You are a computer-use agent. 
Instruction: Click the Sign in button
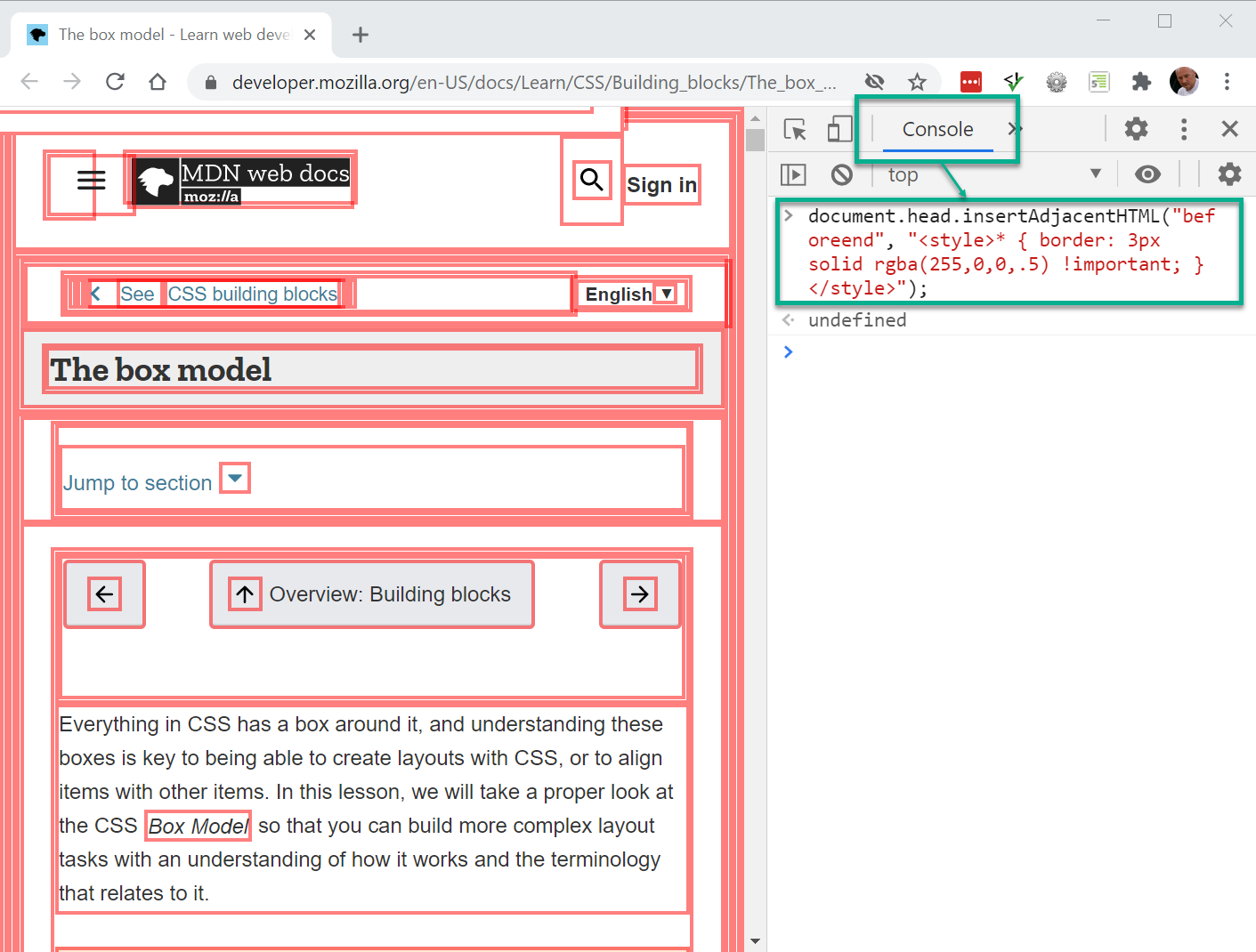point(661,184)
